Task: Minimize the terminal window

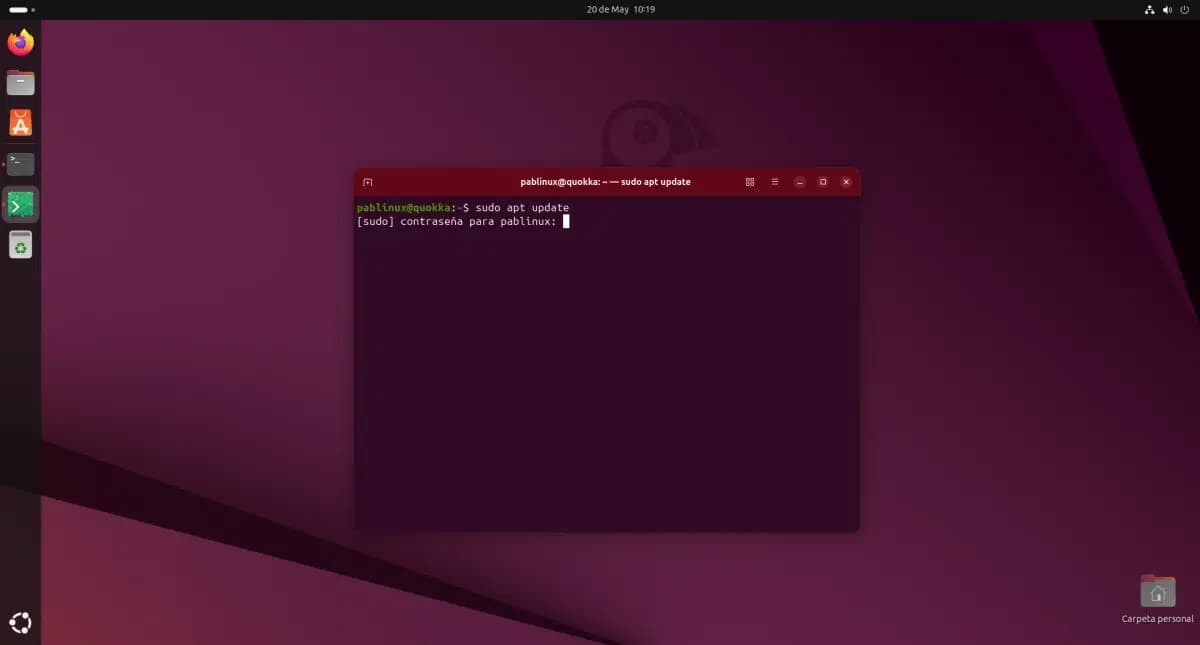Action: tap(799, 182)
